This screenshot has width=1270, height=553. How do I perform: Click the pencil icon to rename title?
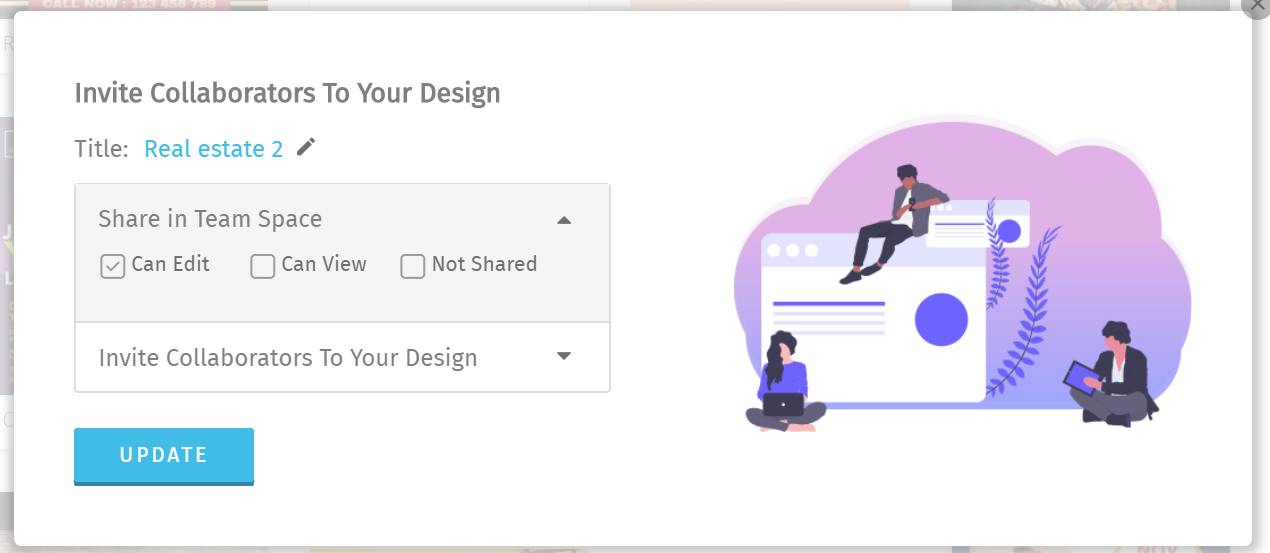click(306, 148)
